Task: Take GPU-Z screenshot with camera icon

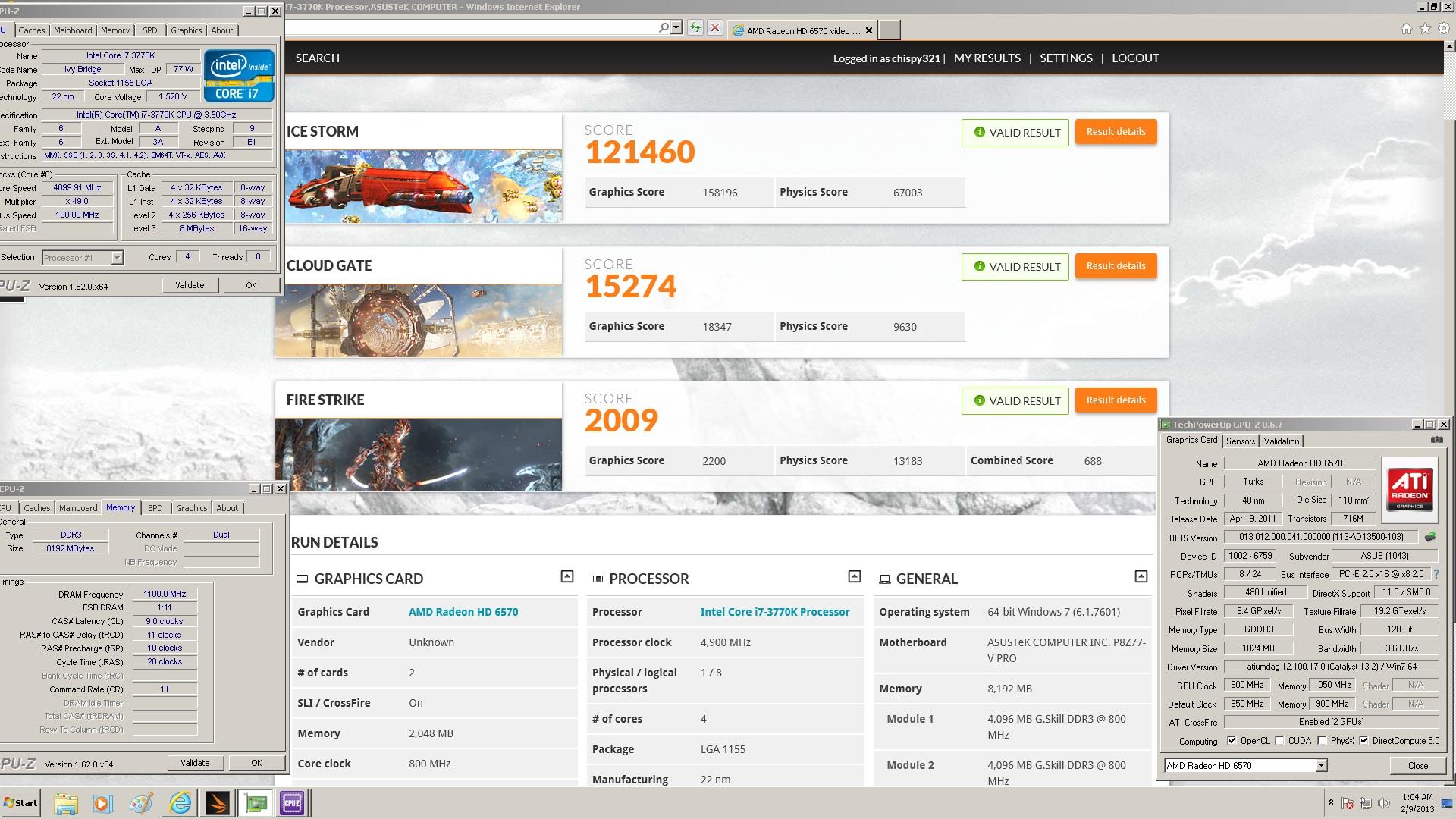Action: tap(1436, 440)
